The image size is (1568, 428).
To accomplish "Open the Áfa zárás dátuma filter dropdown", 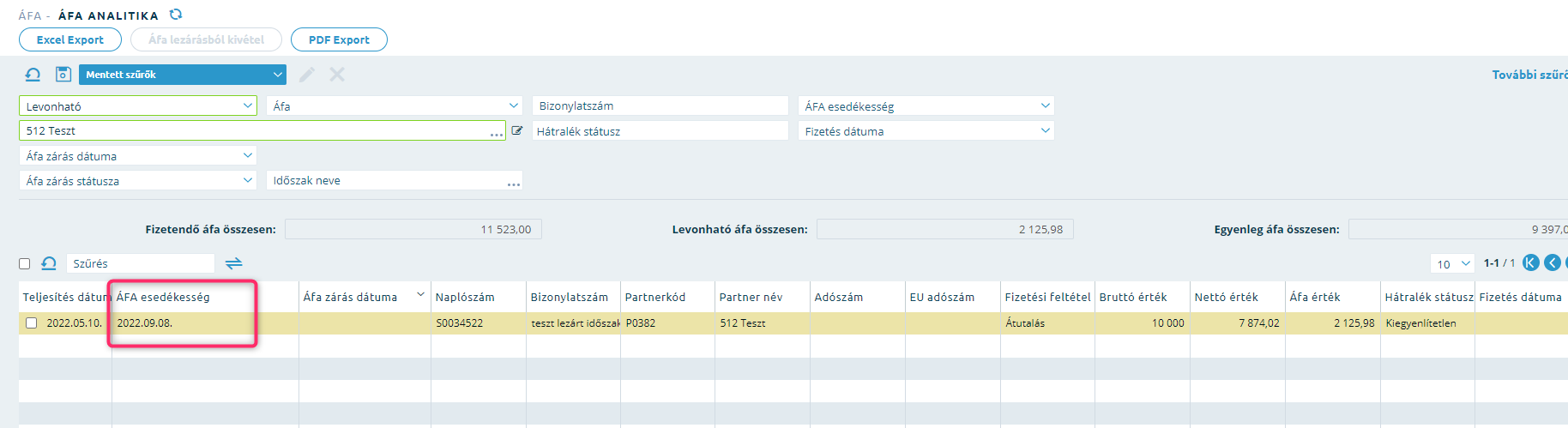I will pyautogui.click(x=138, y=155).
